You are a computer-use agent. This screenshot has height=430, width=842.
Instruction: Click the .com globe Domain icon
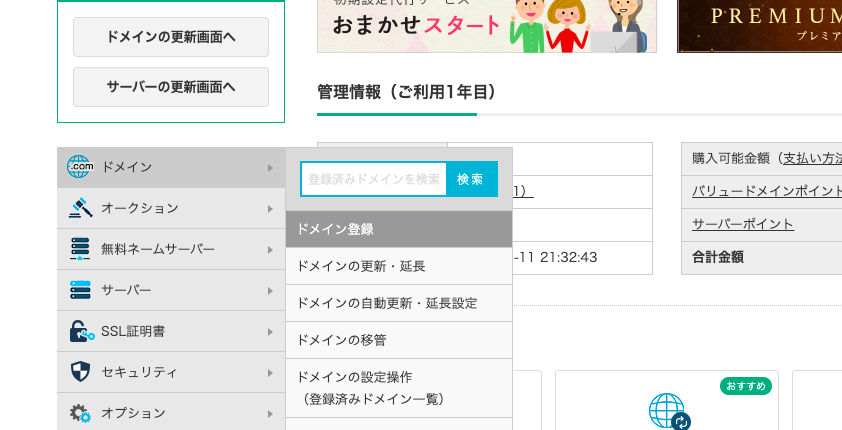(80, 167)
